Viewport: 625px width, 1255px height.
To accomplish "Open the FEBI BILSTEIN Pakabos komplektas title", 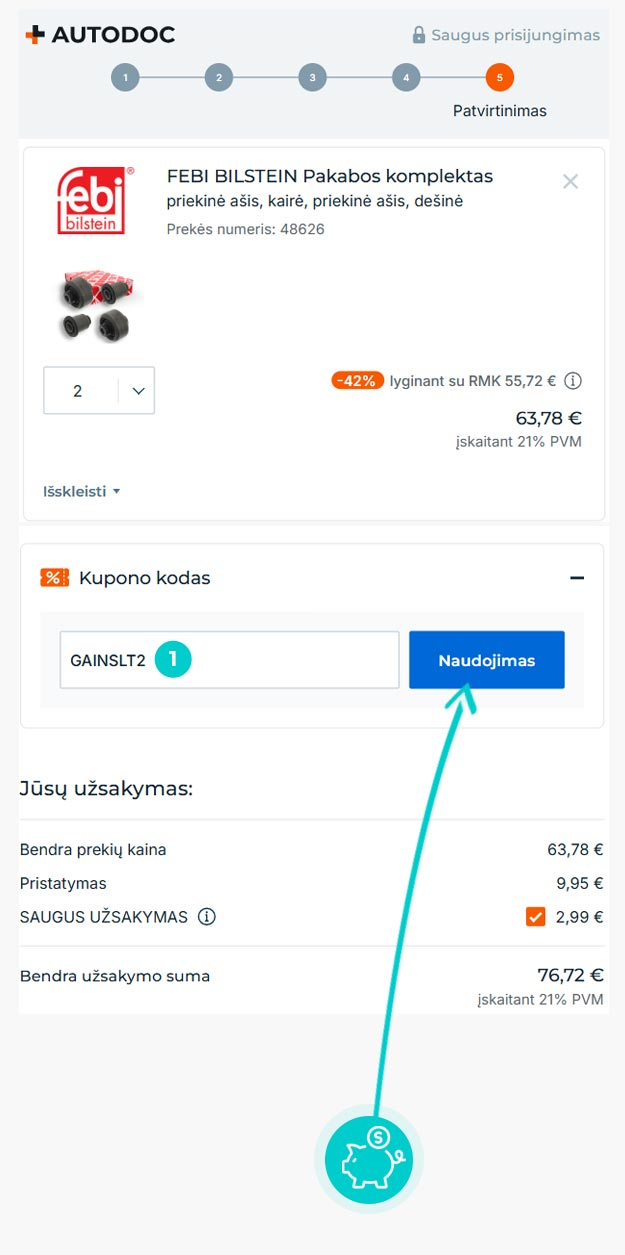I will (x=330, y=176).
